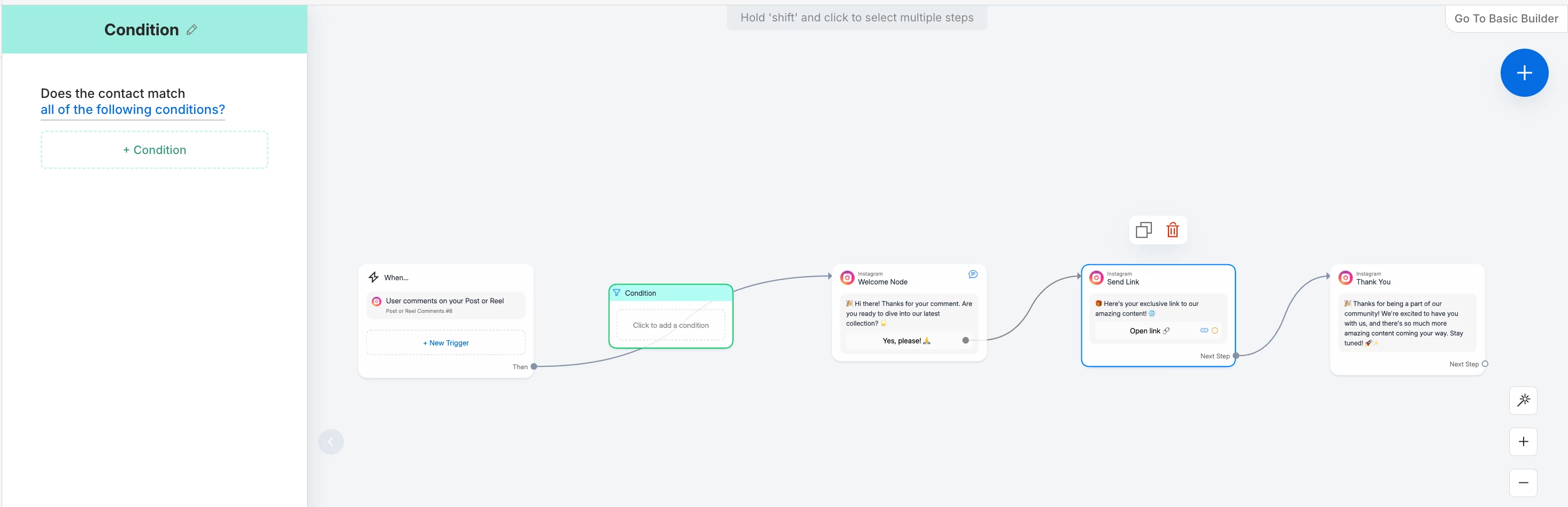Click the funnel icon on the Condition node
The height and width of the screenshot is (507, 1568).
(617, 293)
